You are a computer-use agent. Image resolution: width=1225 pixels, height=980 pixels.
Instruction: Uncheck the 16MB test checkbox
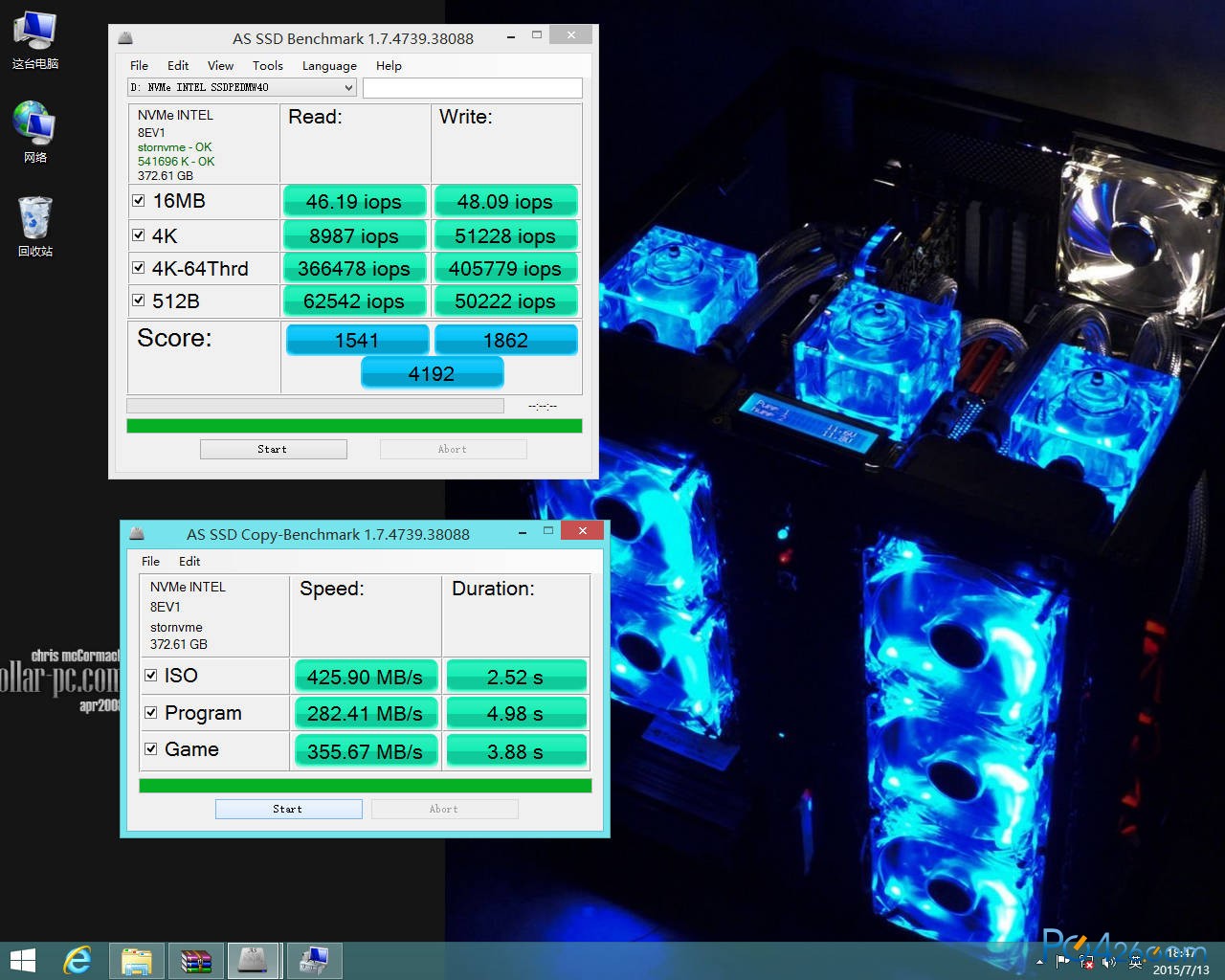tap(139, 201)
